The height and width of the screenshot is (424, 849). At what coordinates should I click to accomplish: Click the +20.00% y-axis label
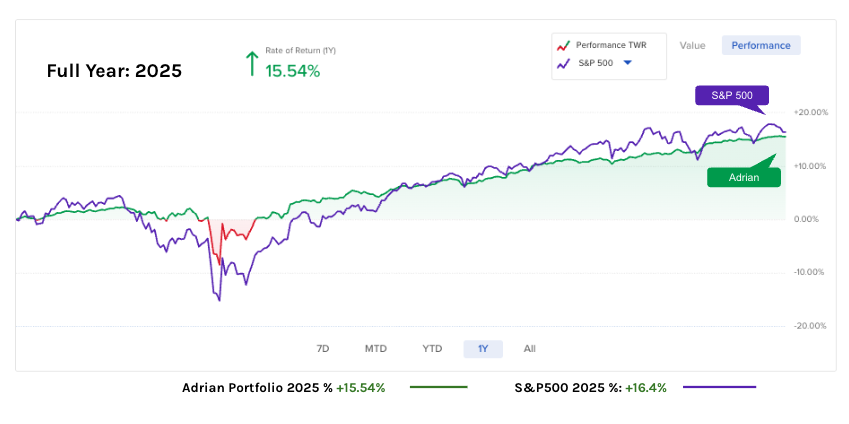(x=809, y=113)
